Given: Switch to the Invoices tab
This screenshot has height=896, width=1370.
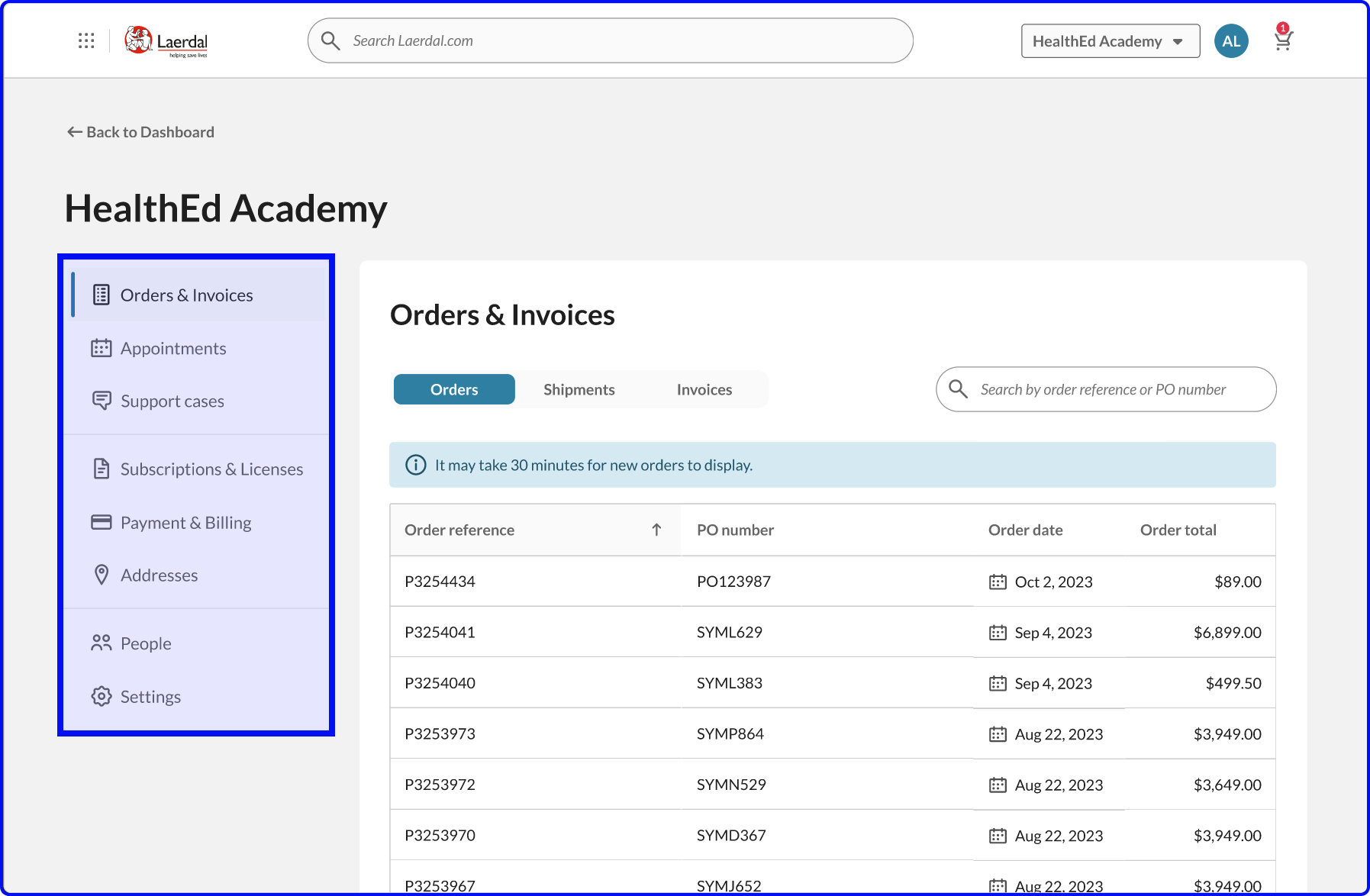Looking at the screenshot, I should coord(704,390).
